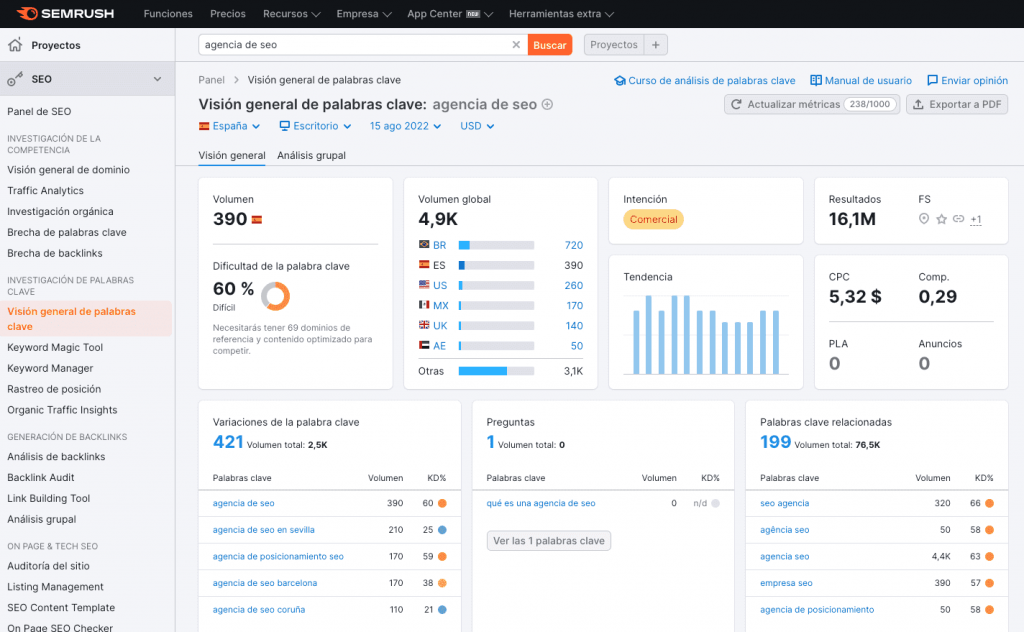Expand the SEO sidebar section chevron
Image resolution: width=1024 pixels, height=632 pixels.
click(157, 79)
